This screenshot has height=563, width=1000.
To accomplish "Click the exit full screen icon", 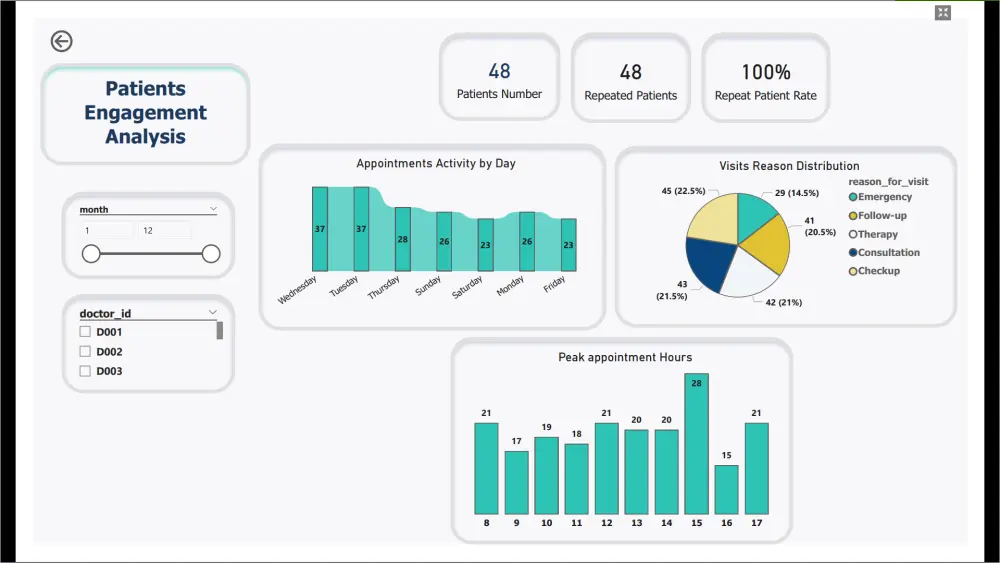I will (943, 13).
